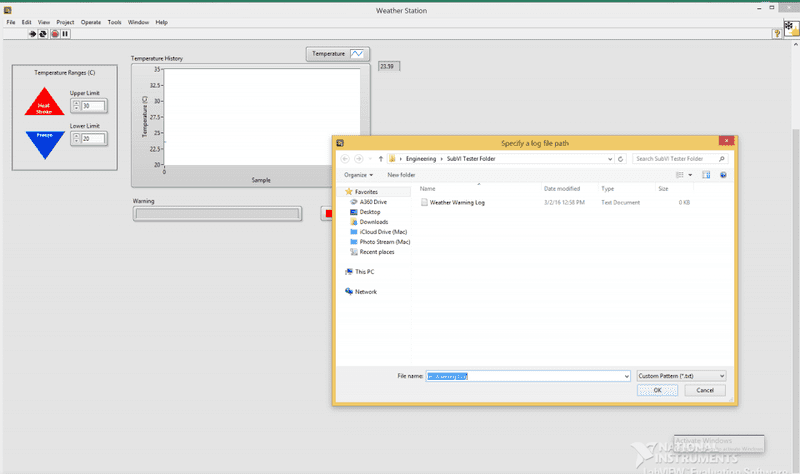Viewport: 800px width, 474px height.
Task: Click the OK button in file dialog
Action: [657, 390]
